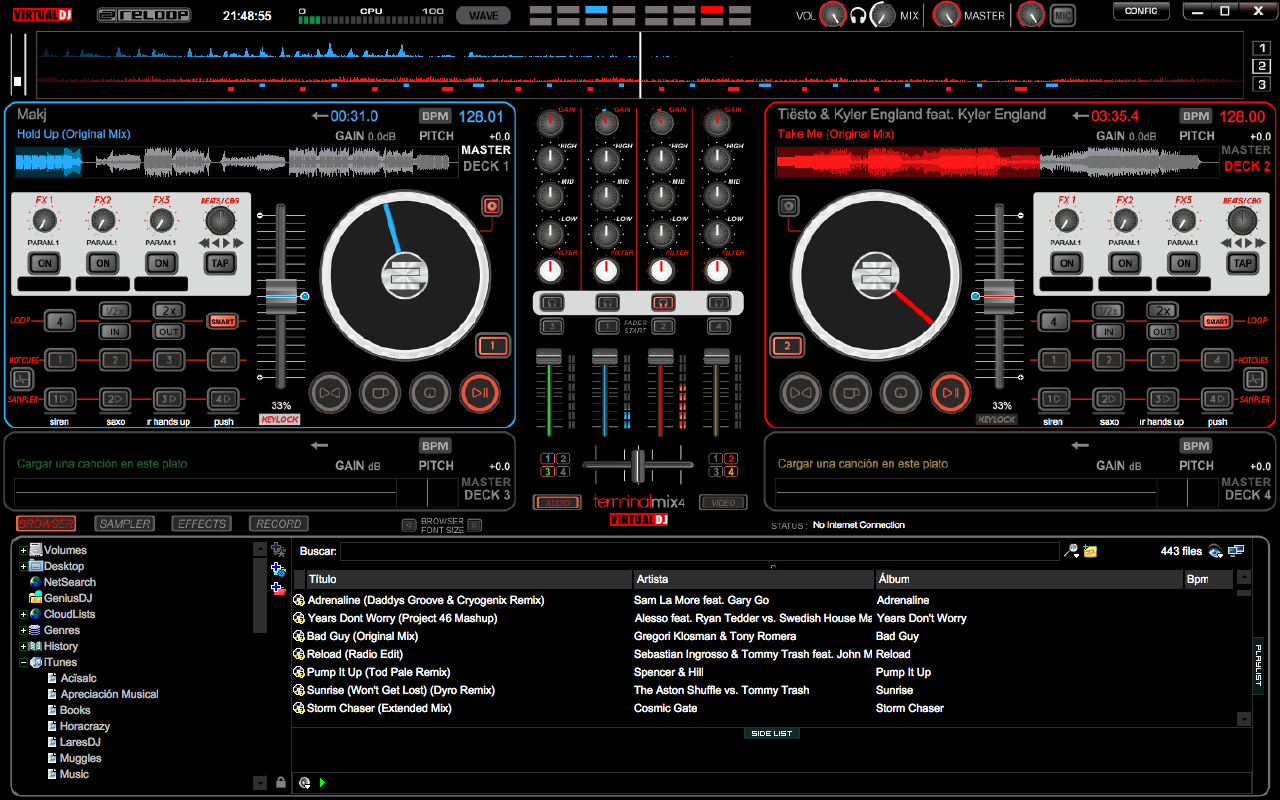This screenshot has height=800, width=1280.
Task: Click the lock icon under the folder tree
Action: coord(281,782)
